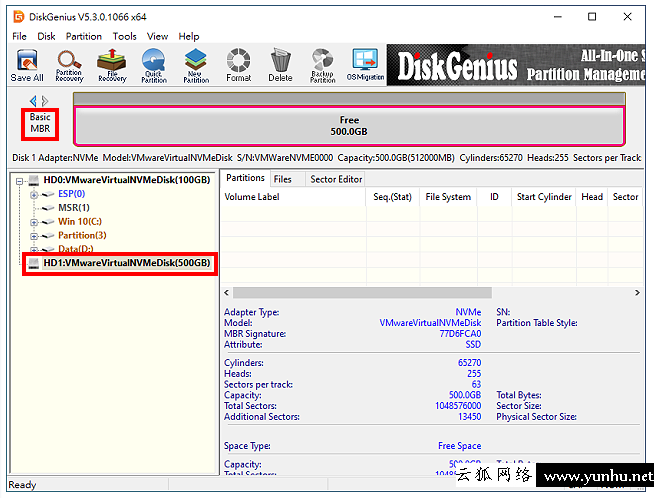Click MSR(1) partition icon
657x498 pixels.
coord(49,208)
